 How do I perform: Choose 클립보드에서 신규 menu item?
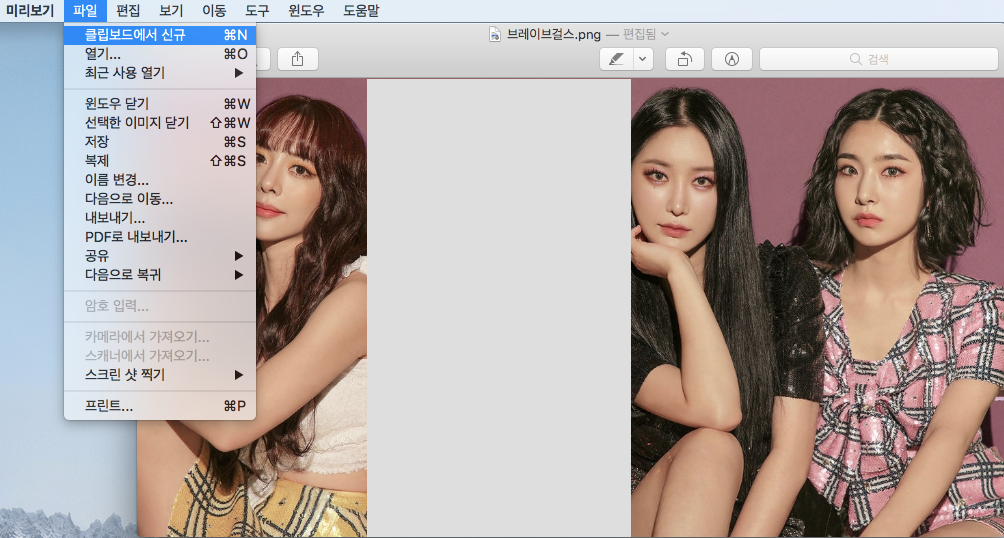pos(160,35)
